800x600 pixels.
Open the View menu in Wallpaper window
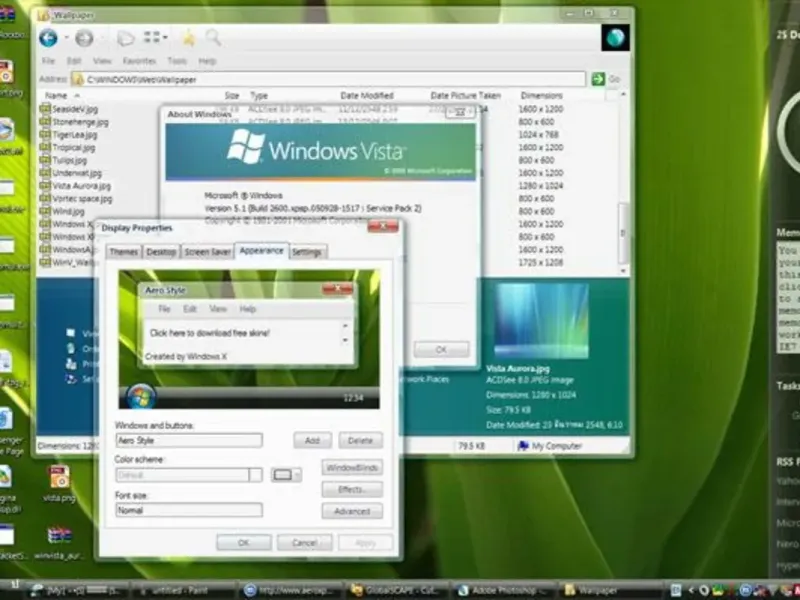point(102,61)
